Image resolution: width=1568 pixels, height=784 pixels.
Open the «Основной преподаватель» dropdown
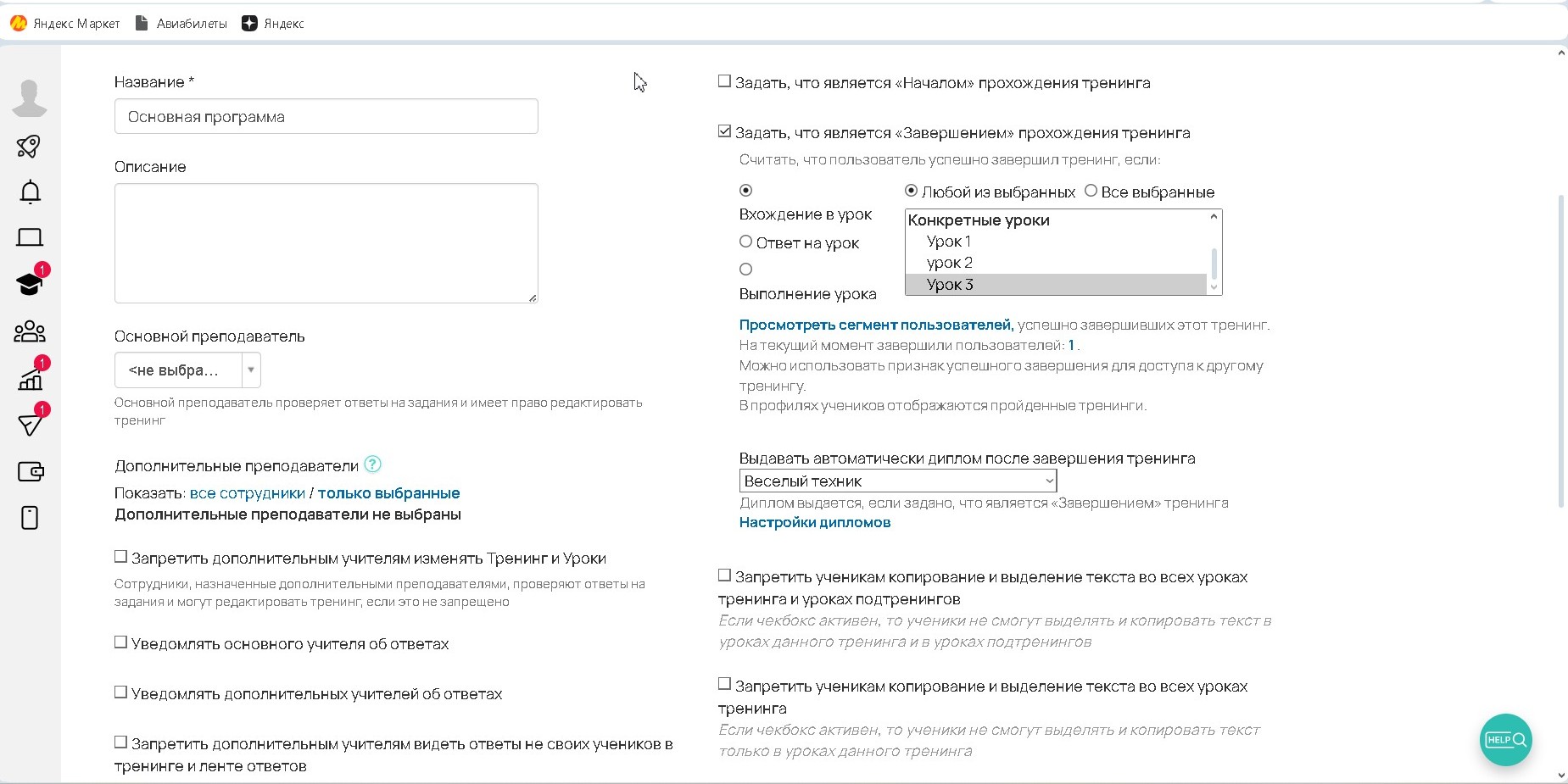point(187,370)
